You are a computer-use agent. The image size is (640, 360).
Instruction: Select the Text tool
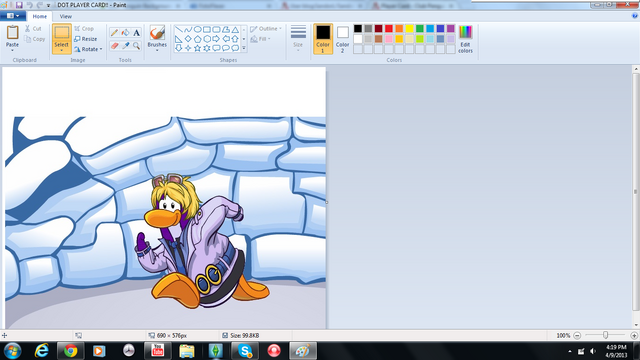[x=136, y=33]
